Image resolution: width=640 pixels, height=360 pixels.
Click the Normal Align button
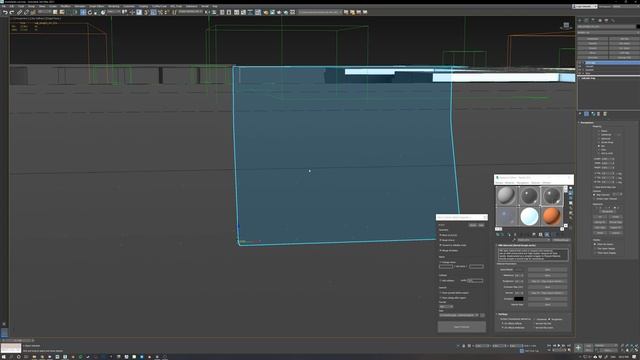click(x=616, y=222)
